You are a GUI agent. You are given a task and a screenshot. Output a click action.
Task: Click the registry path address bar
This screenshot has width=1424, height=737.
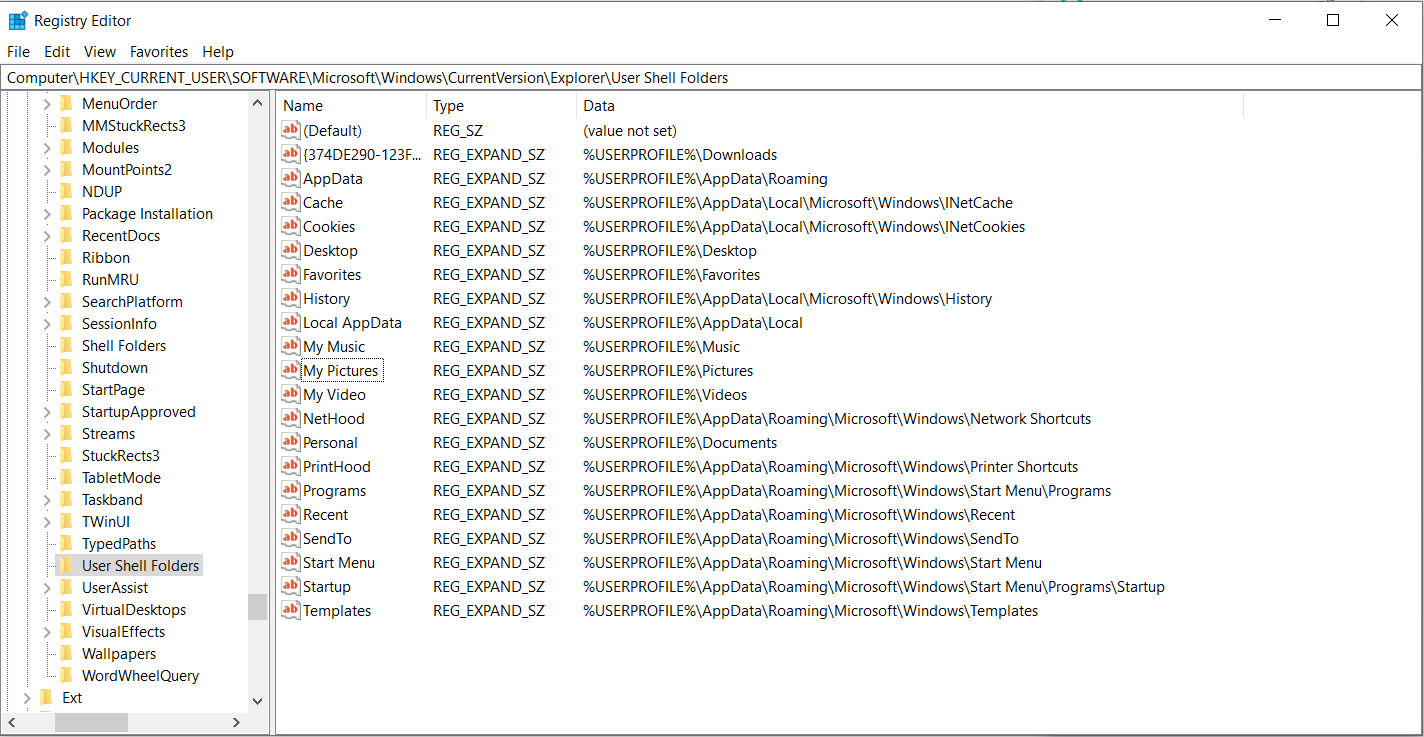(712, 77)
